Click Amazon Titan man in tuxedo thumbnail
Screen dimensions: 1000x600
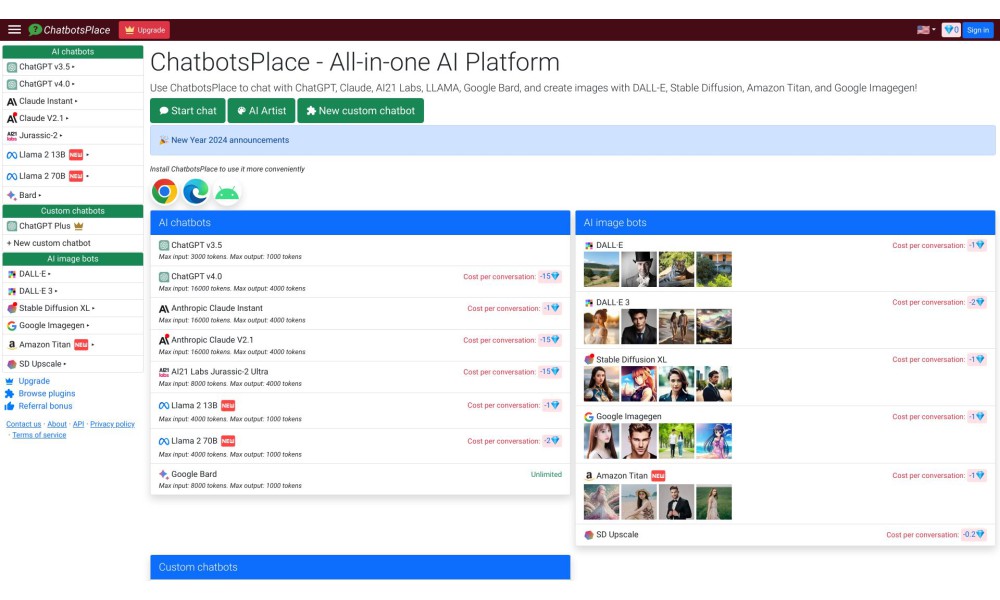tap(676, 502)
